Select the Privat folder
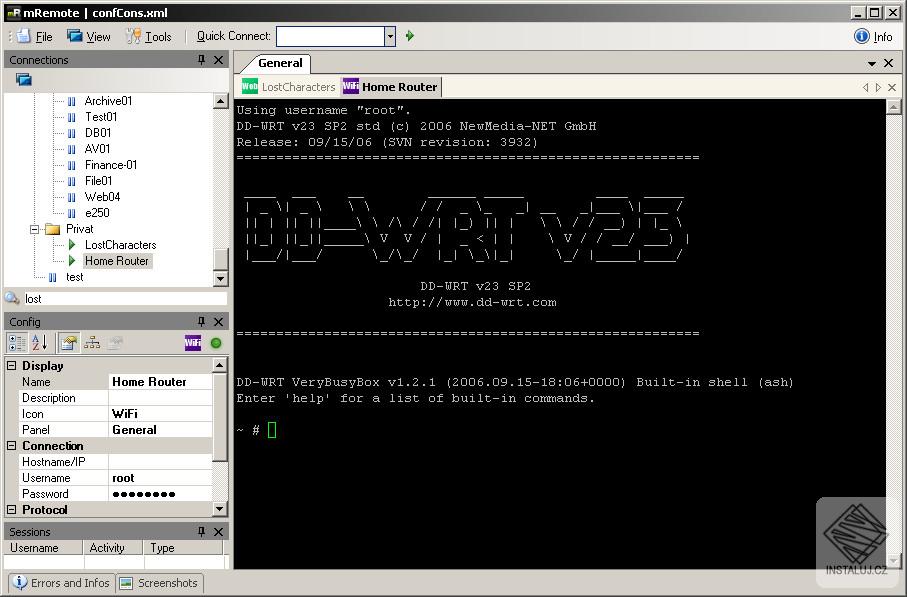 (79, 229)
